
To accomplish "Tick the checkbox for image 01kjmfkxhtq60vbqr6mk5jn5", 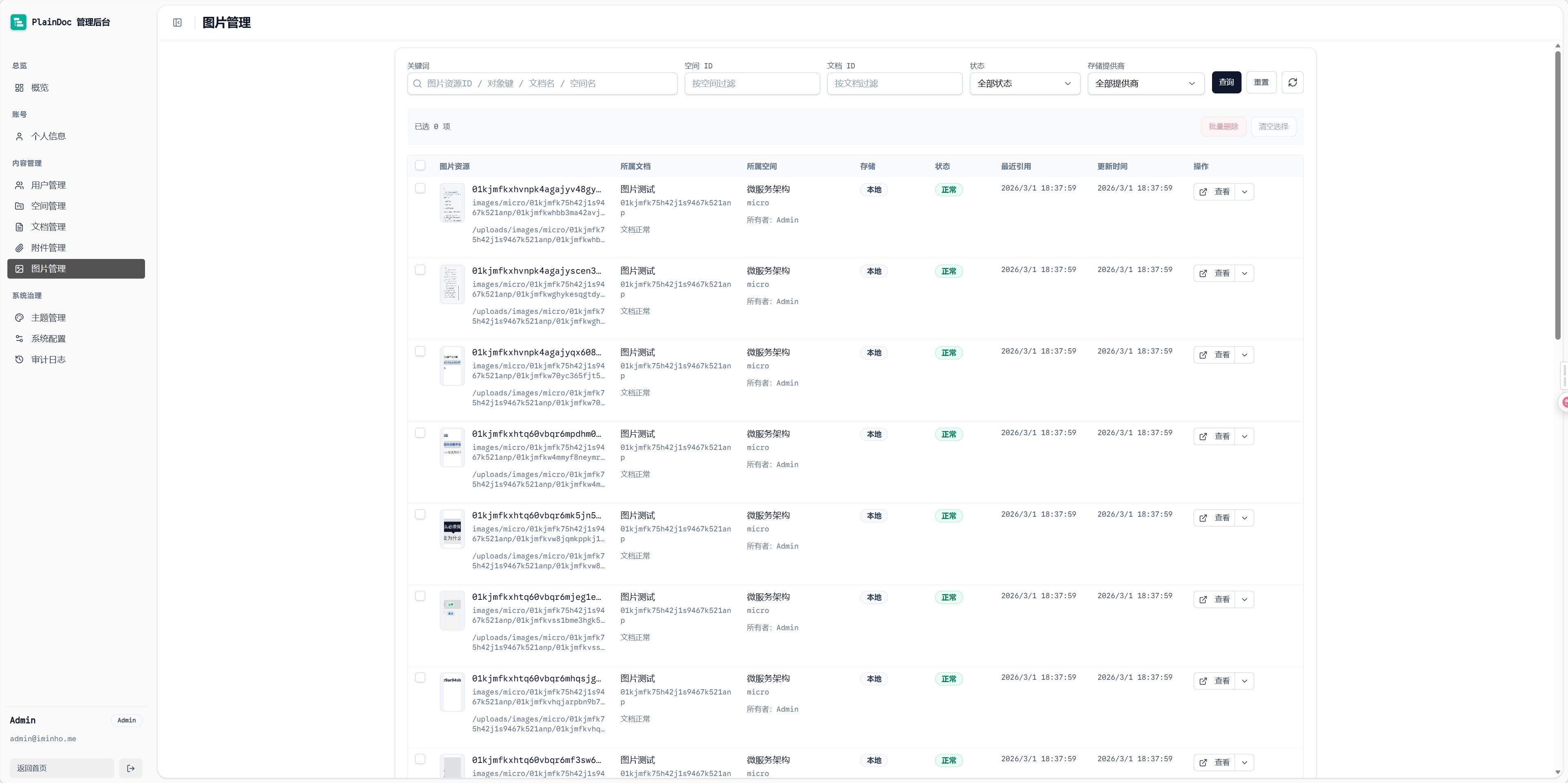I will coord(420,515).
